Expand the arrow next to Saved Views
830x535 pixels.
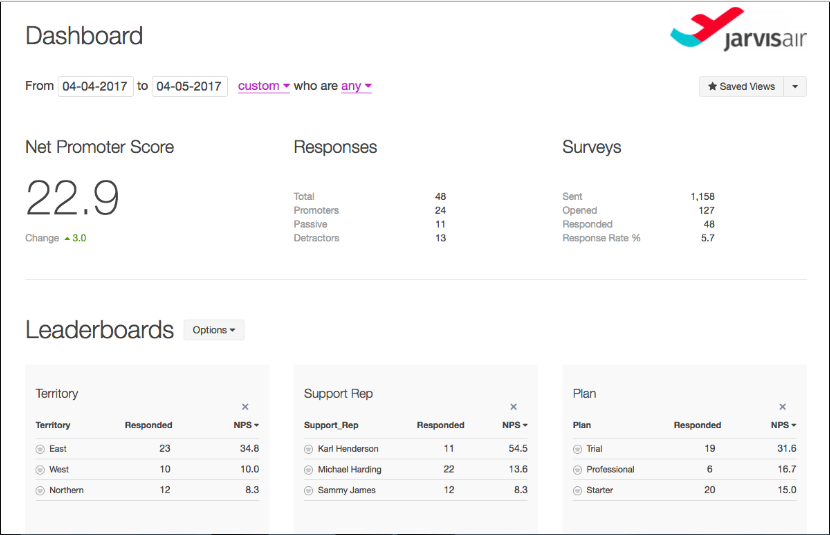(x=794, y=87)
